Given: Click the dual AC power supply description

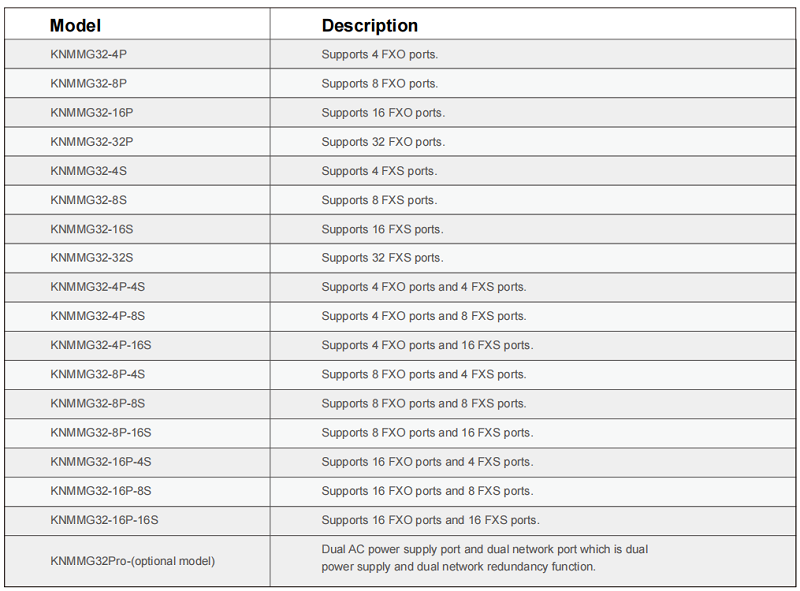Looking at the screenshot, I should [x=484, y=558].
